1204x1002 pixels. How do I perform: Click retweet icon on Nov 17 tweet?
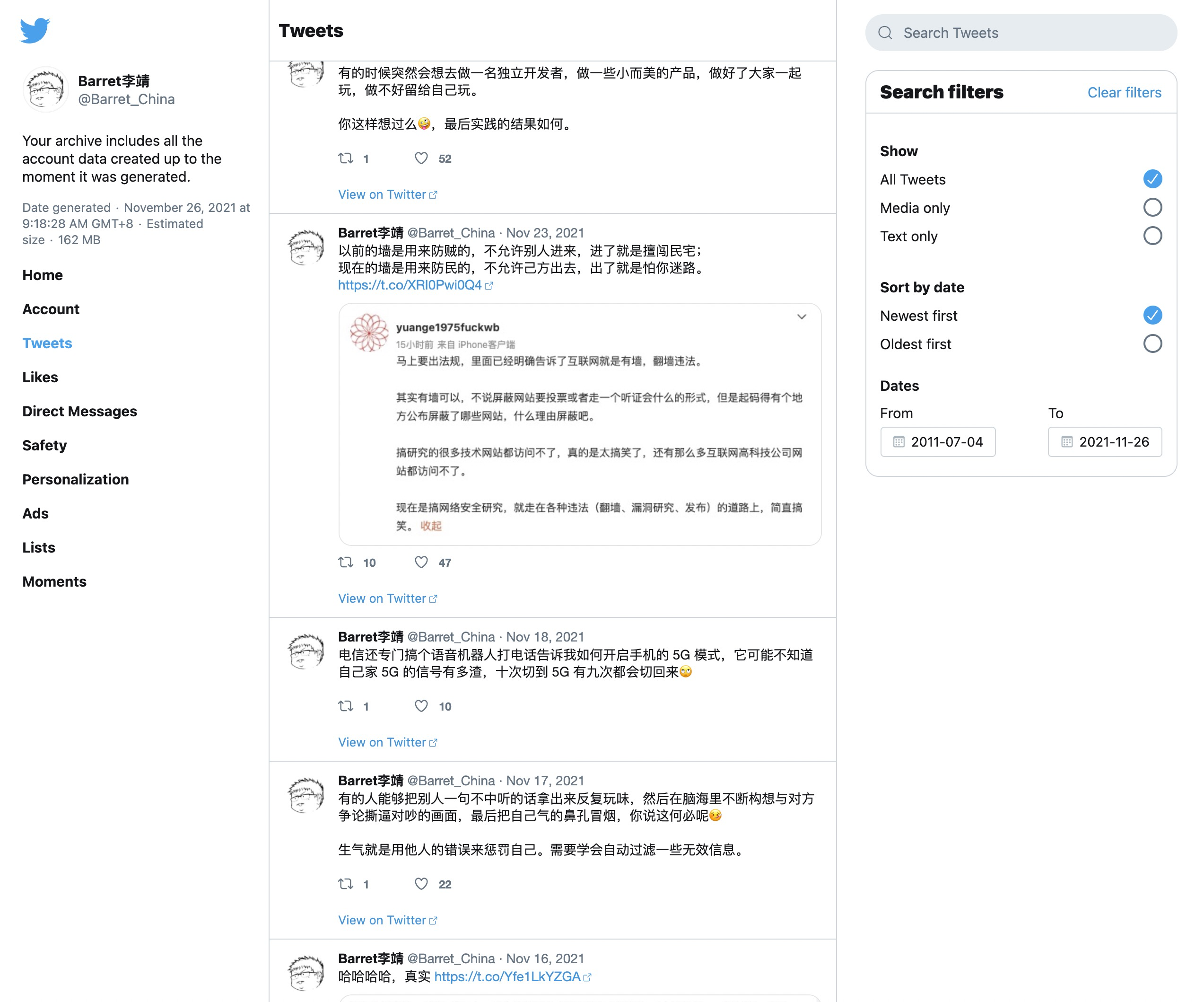pos(346,884)
